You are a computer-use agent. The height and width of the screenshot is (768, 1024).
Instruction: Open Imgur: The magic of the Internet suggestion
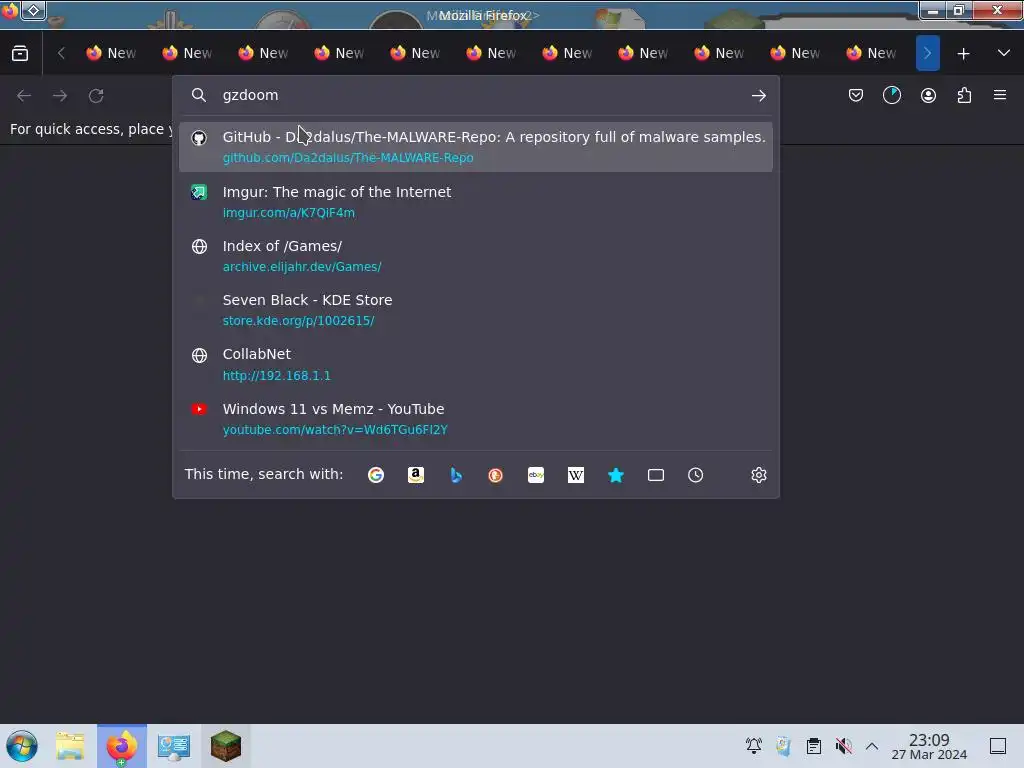click(x=475, y=201)
